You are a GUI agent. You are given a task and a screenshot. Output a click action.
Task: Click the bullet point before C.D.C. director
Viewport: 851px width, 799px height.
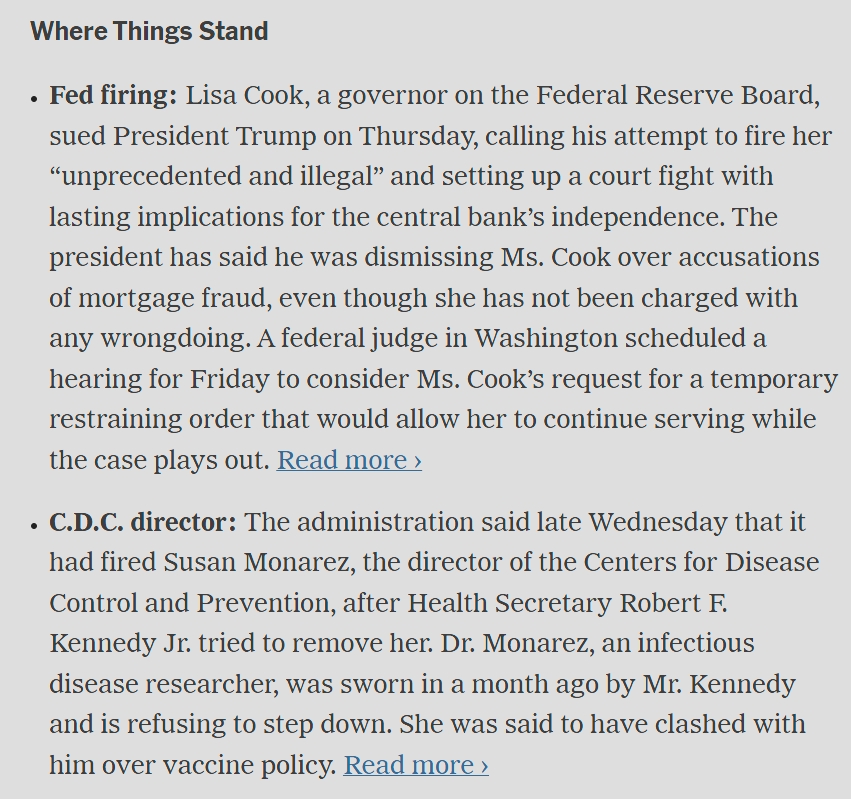click(x=35, y=524)
